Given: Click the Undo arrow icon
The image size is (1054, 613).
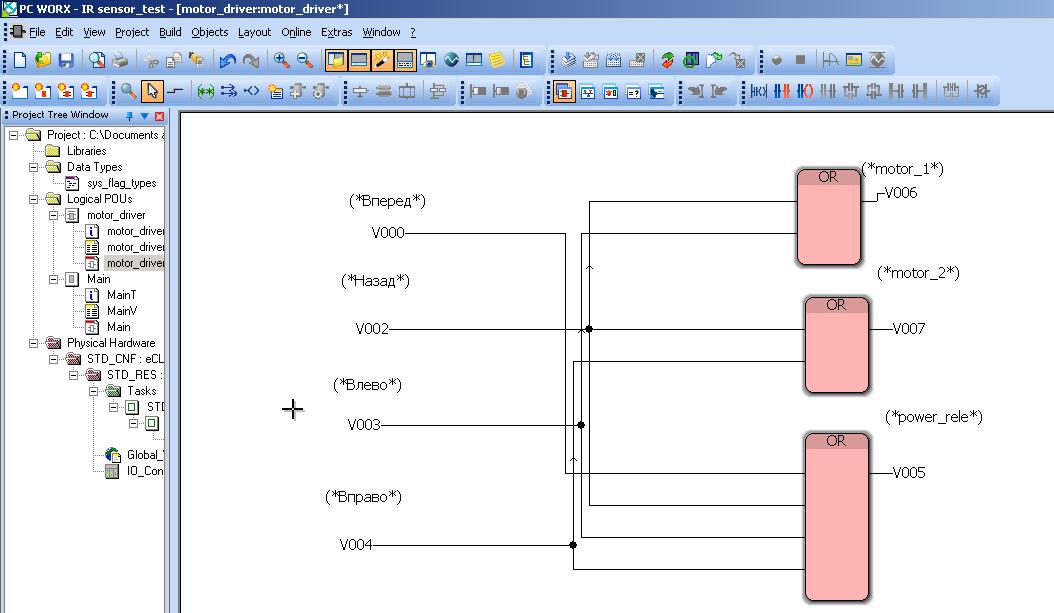Looking at the screenshot, I should (228, 61).
